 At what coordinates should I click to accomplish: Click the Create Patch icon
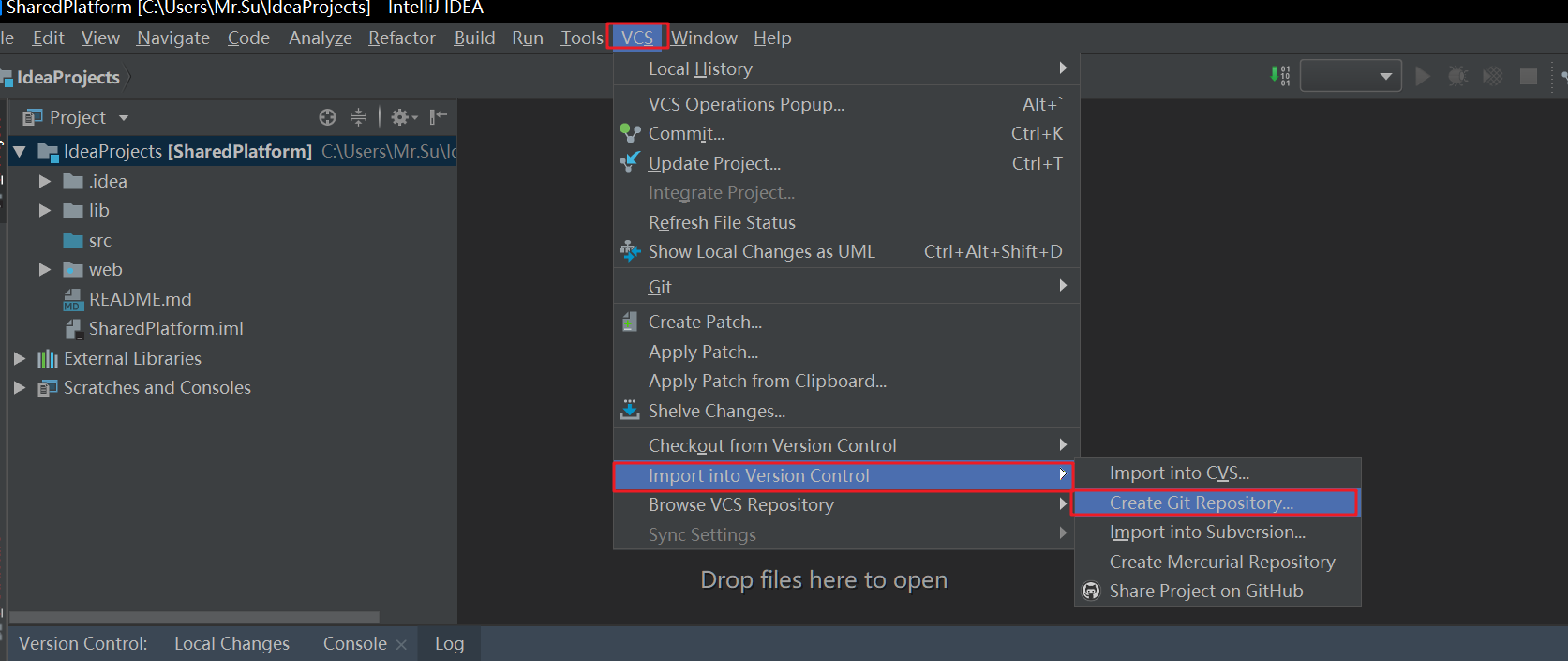(631, 322)
